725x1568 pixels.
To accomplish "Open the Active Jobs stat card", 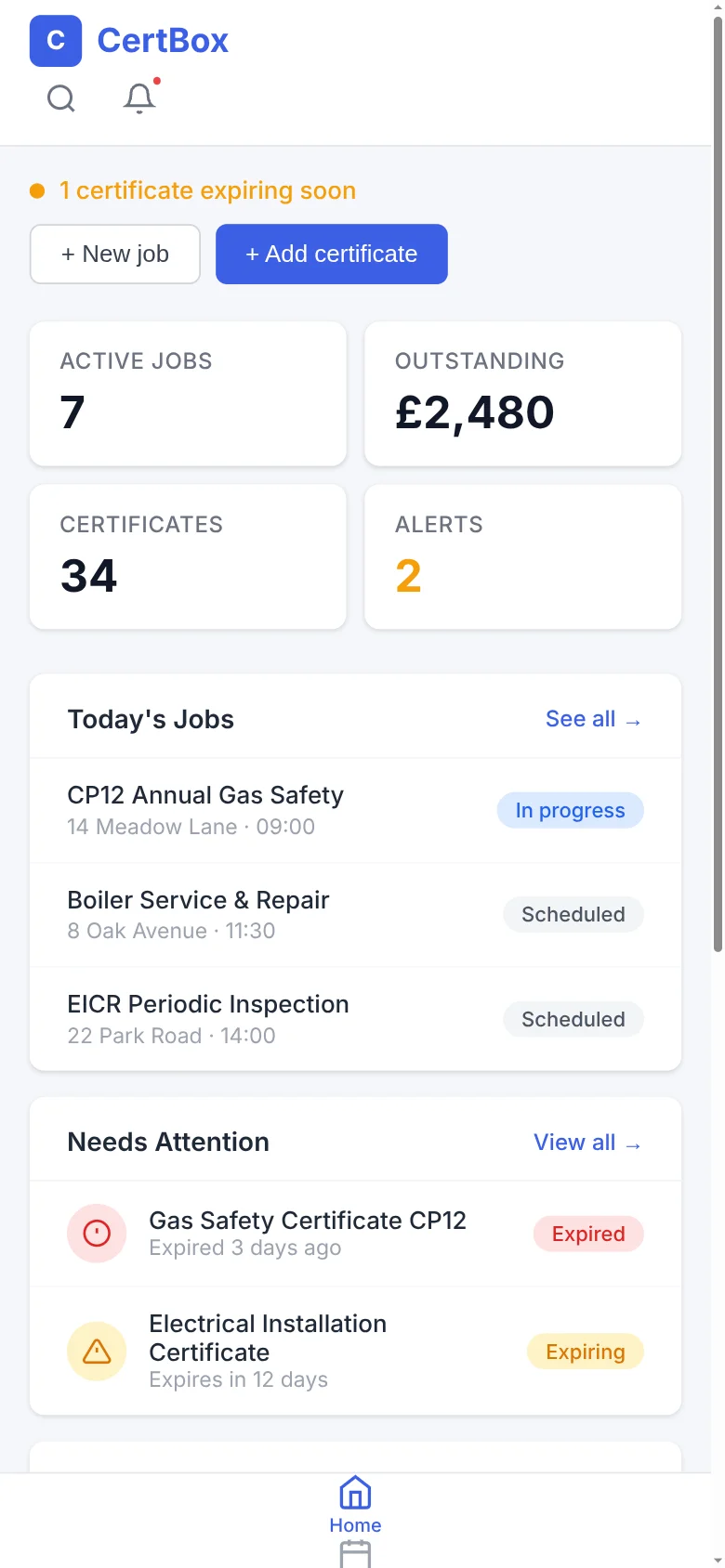I will (x=188, y=394).
